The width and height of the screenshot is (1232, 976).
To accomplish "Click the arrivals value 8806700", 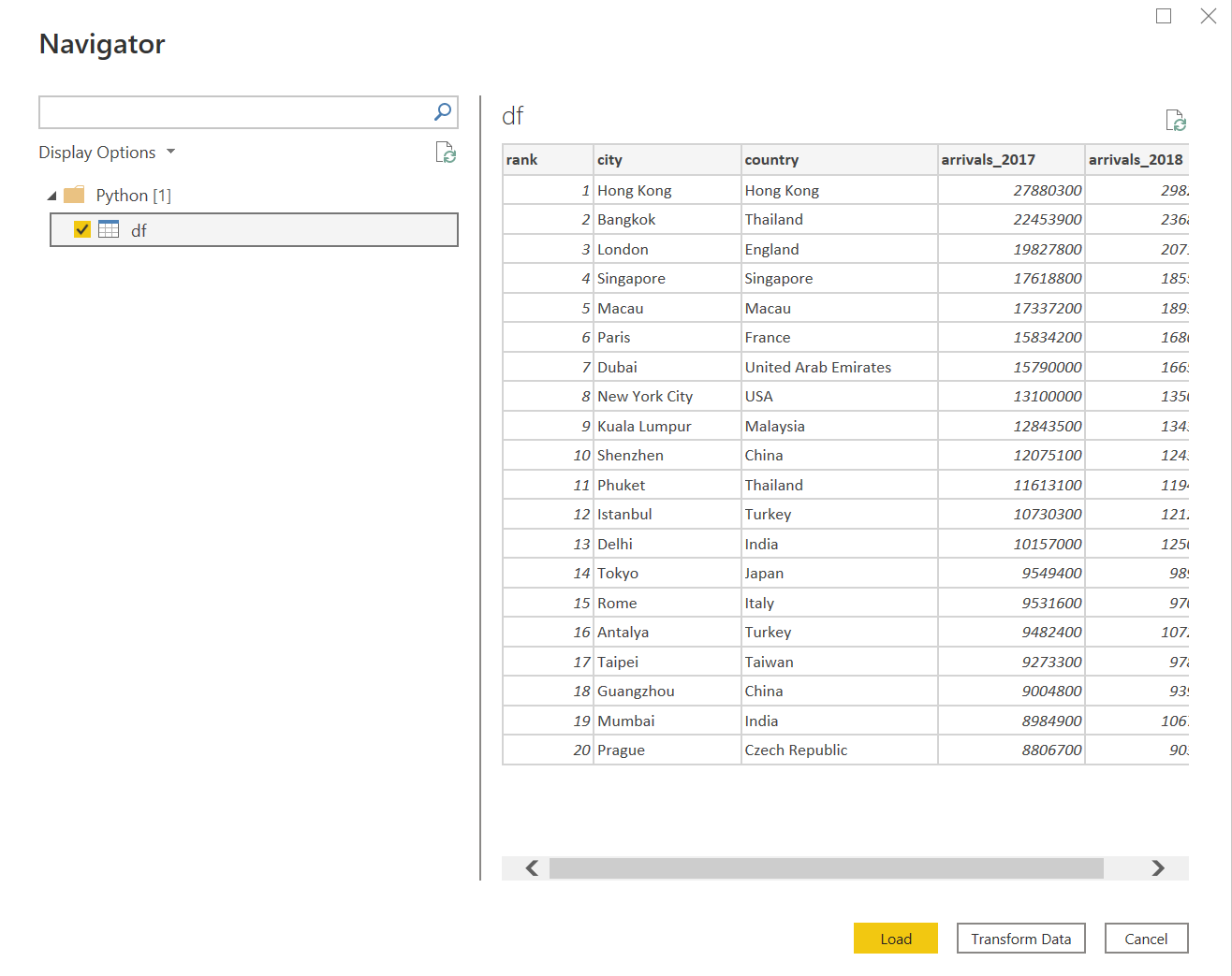I will click(x=1012, y=750).
